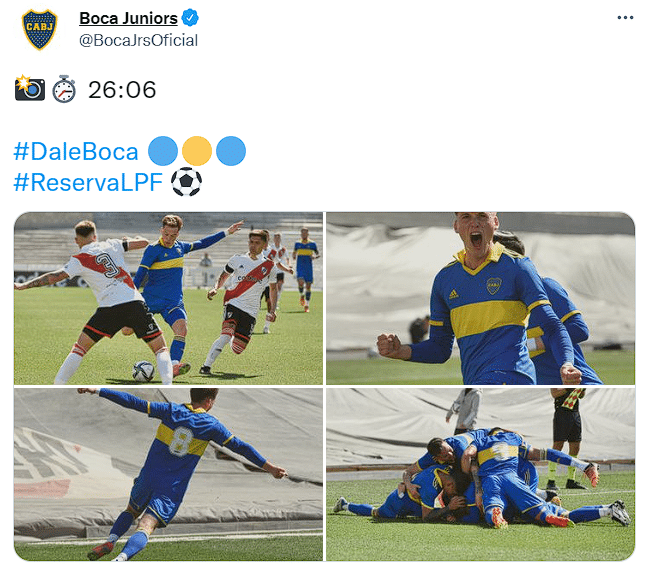Open the #DaleBoca hashtag
The width and height of the screenshot is (645, 565).
[x=76, y=151]
